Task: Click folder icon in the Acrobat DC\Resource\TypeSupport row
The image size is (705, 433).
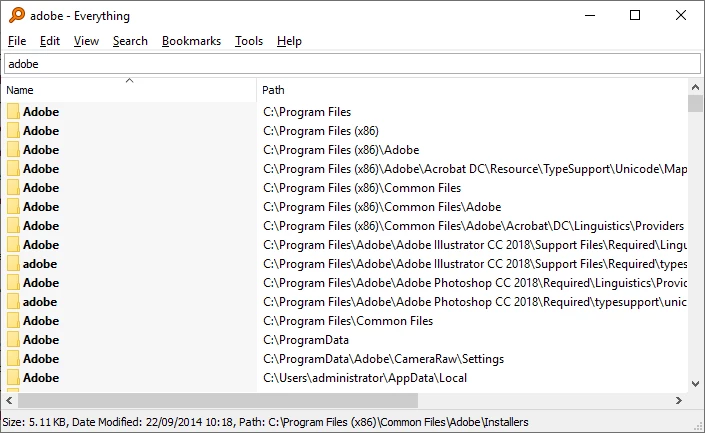Action: 13,169
